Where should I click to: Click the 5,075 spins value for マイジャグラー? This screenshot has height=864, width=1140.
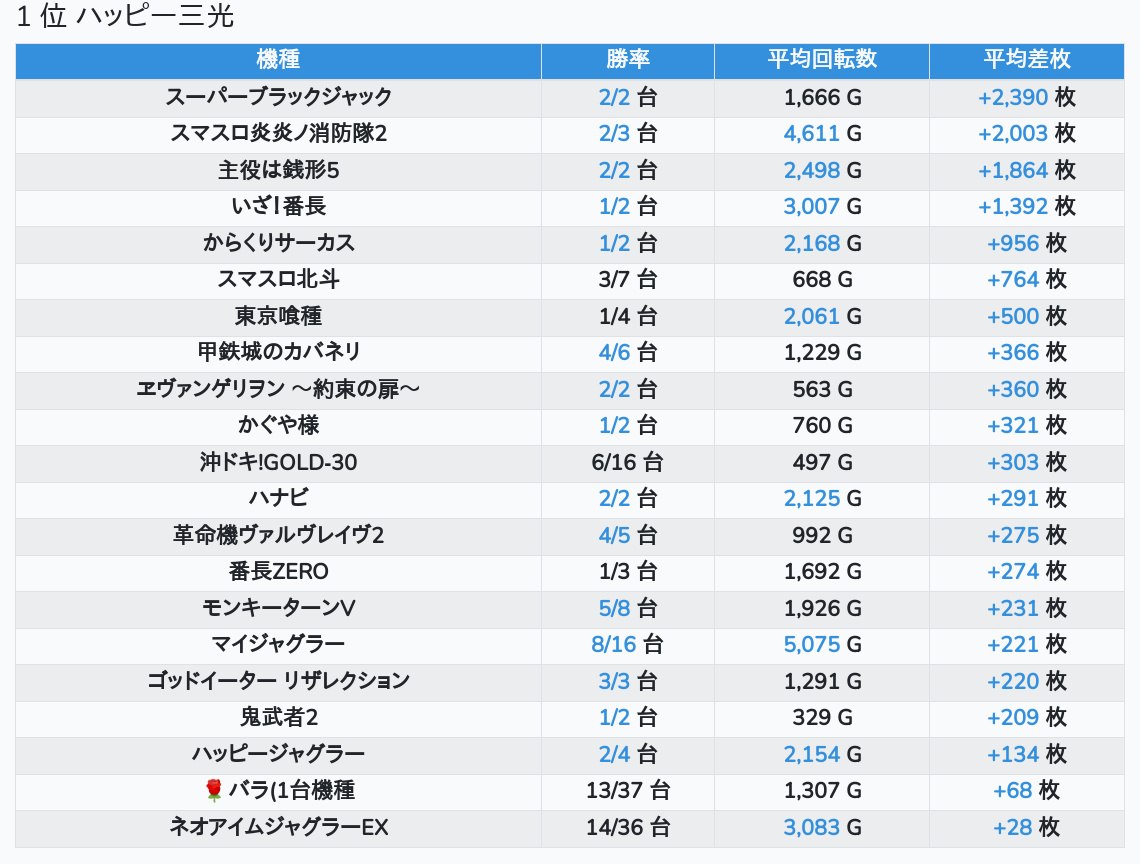coord(811,644)
